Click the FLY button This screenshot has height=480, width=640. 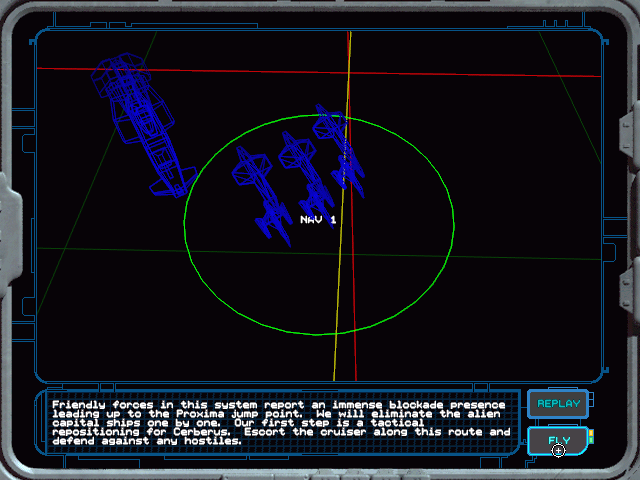tap(558, 440)
